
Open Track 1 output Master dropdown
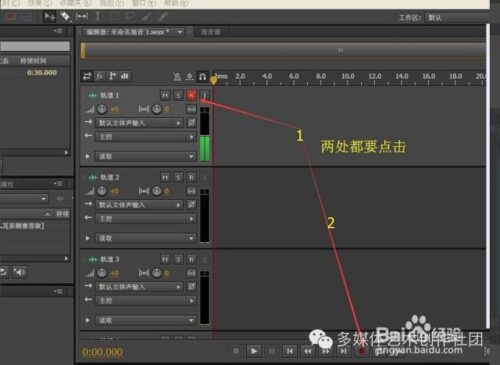coord(146,137)
